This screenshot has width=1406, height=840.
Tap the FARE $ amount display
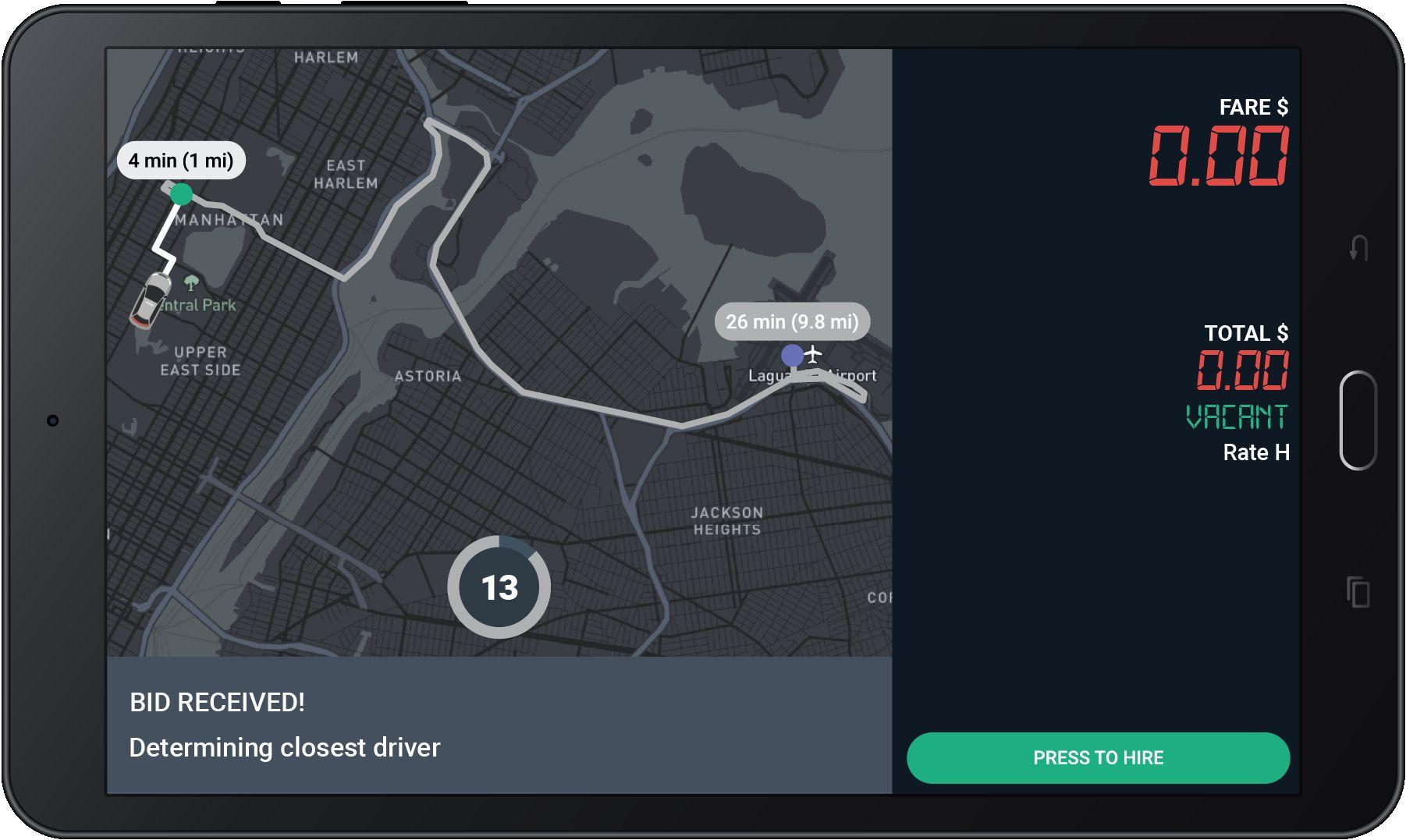(x=1218, y=157)
